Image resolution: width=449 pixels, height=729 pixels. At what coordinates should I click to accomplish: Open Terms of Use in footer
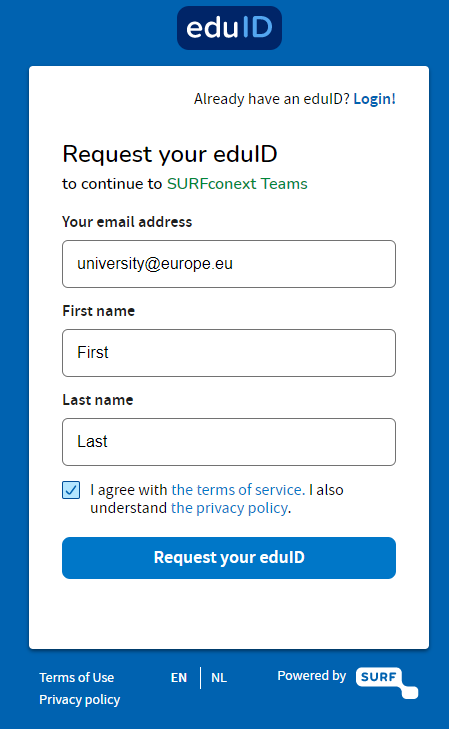pos(77,677)
